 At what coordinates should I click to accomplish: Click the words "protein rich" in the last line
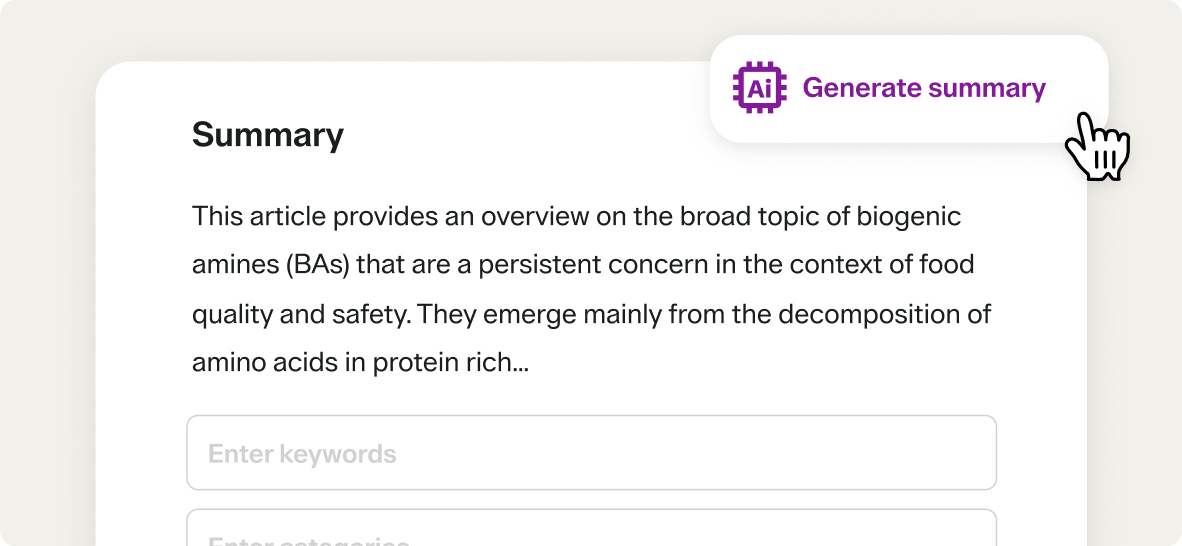pyautogui.click(x=440, y=363)
